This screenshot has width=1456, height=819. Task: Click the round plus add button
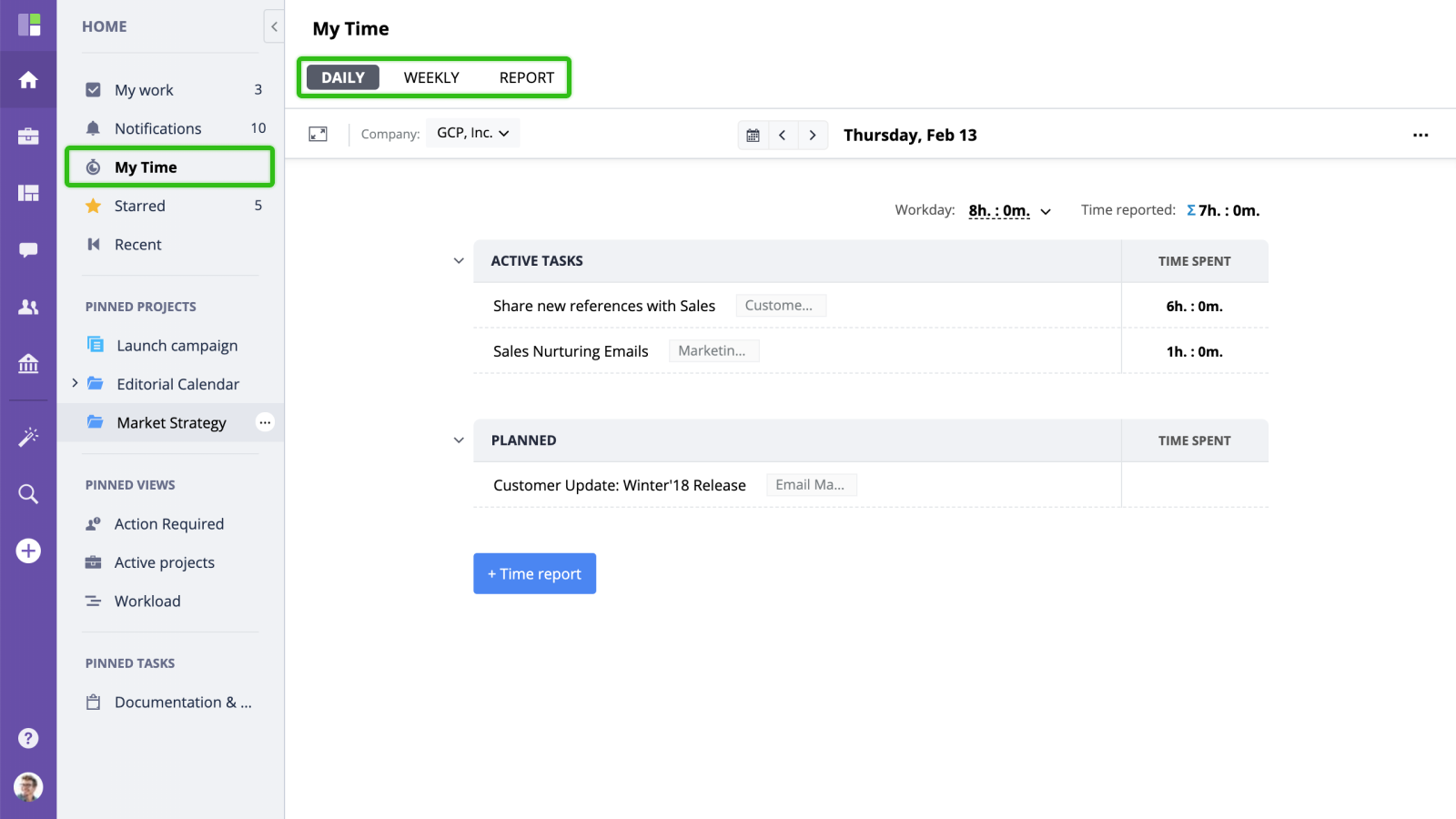coord(28,551)
